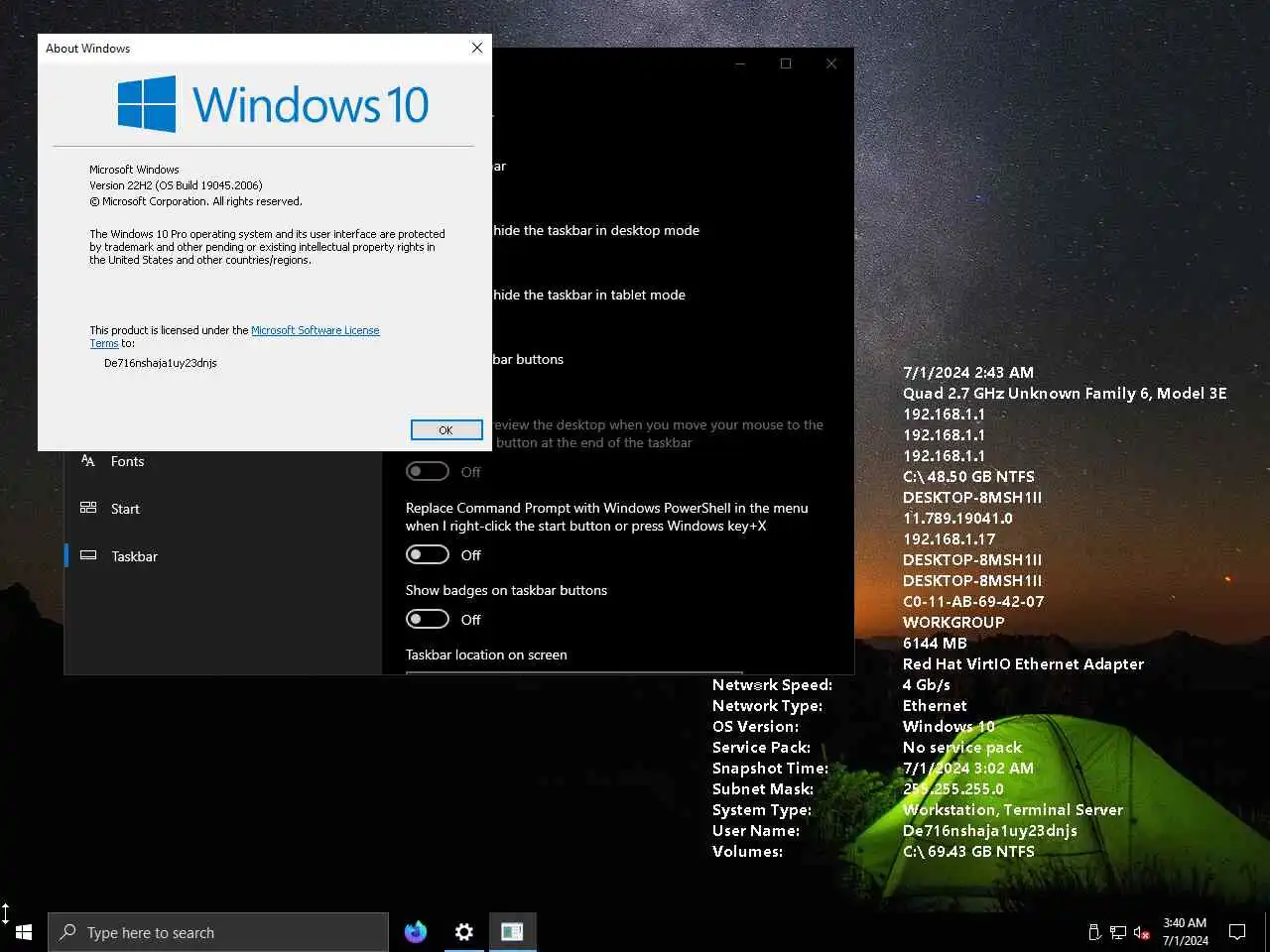Image resolution: width=1270 pixels, height=952 pixels.
Task: Click the 'System Type:' label
Action: [x=762, y=809]
